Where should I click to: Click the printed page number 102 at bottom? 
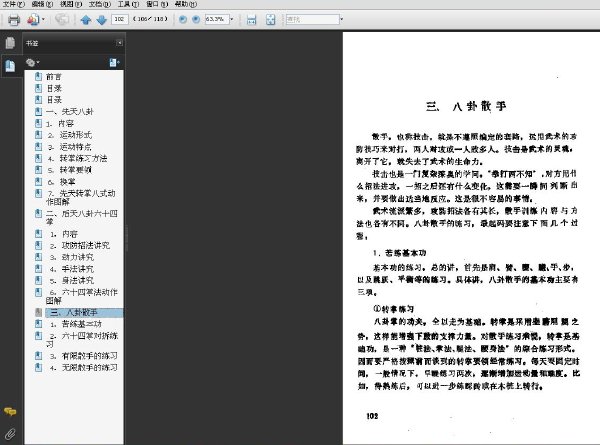click(x=372, y=416)
